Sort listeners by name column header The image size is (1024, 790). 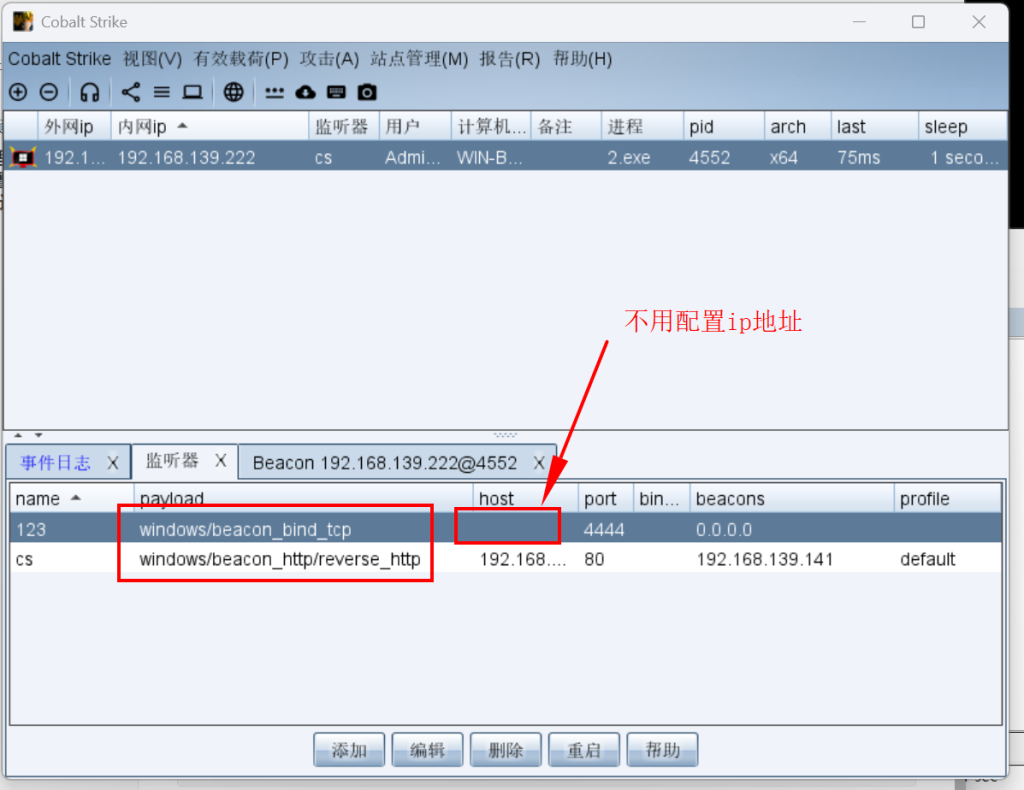point(71,499)
